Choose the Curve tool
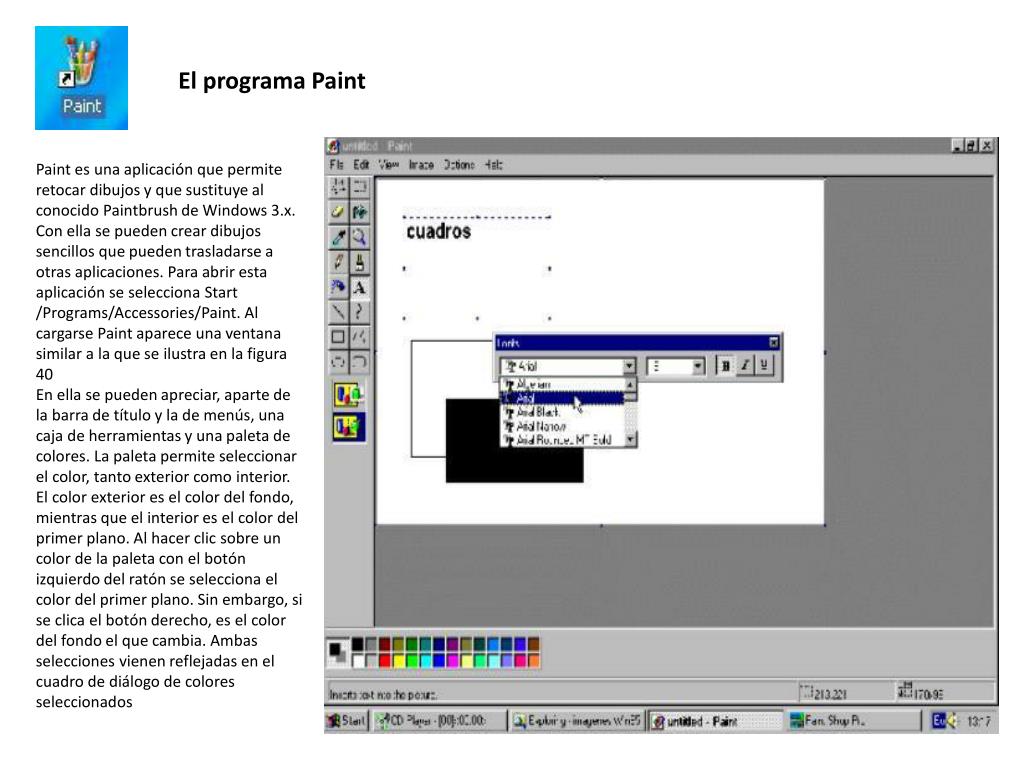 pos(359,312)
